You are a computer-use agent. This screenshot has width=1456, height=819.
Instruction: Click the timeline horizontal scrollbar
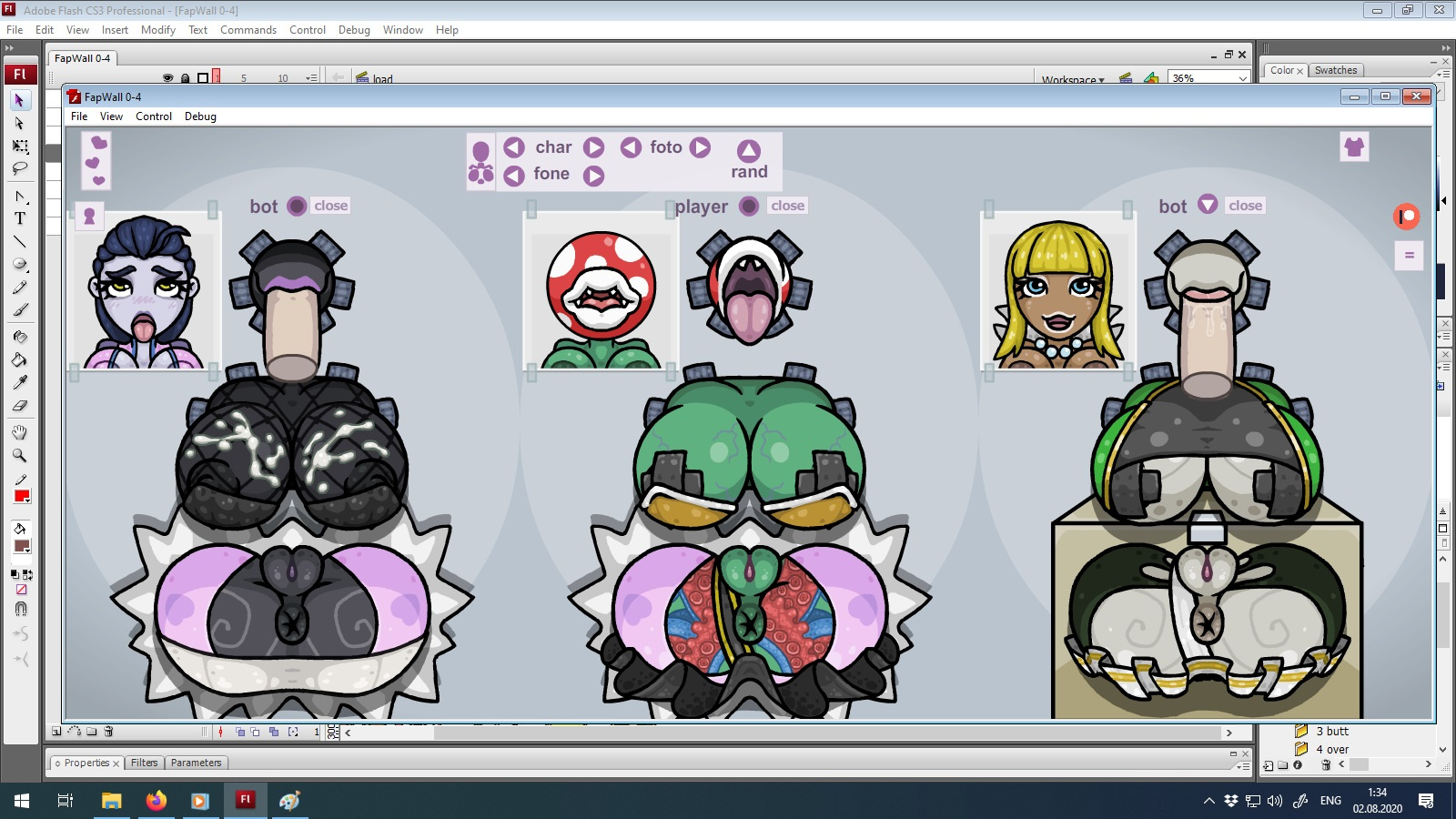click(x=788, y=733)
